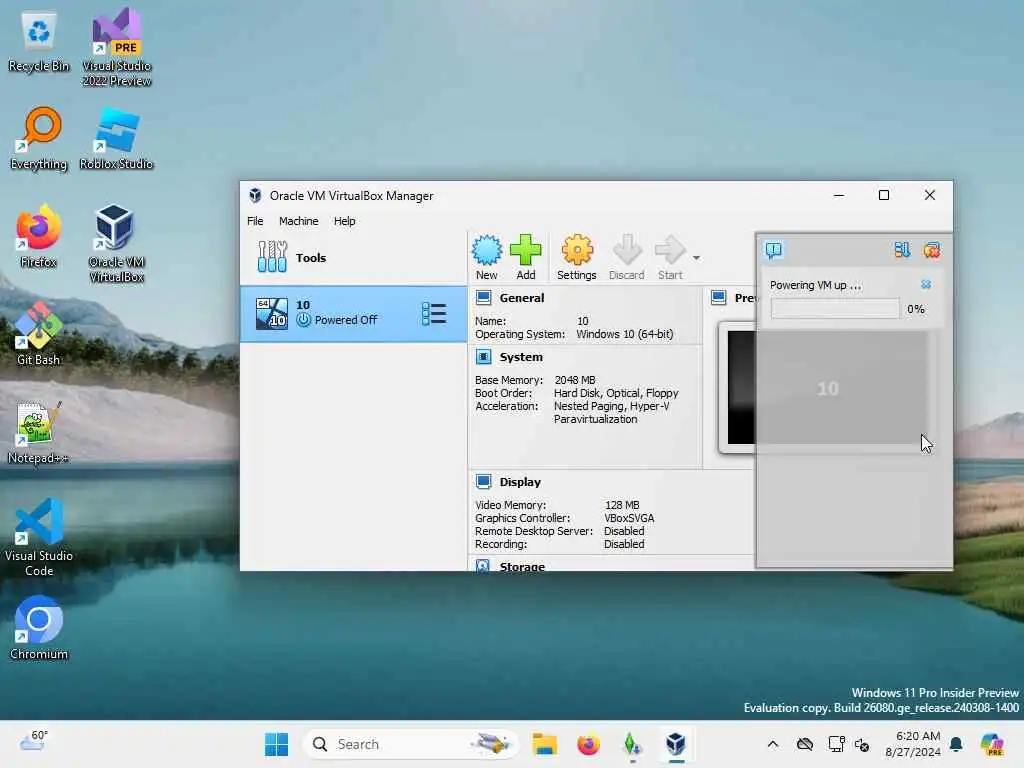Maximize the VirtualBox Manager window
1024x768 pixels.
click(x=884, y=195)
